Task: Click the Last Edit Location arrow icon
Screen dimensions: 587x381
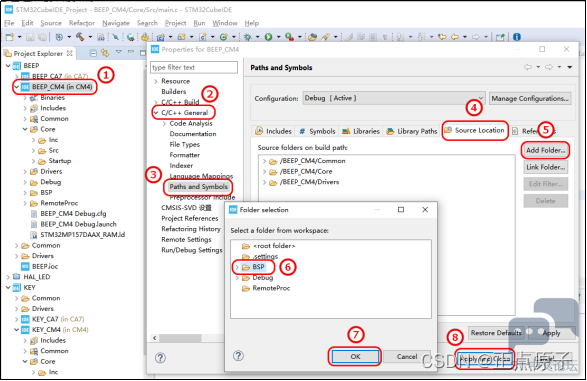Action: [x=442, y=37]
